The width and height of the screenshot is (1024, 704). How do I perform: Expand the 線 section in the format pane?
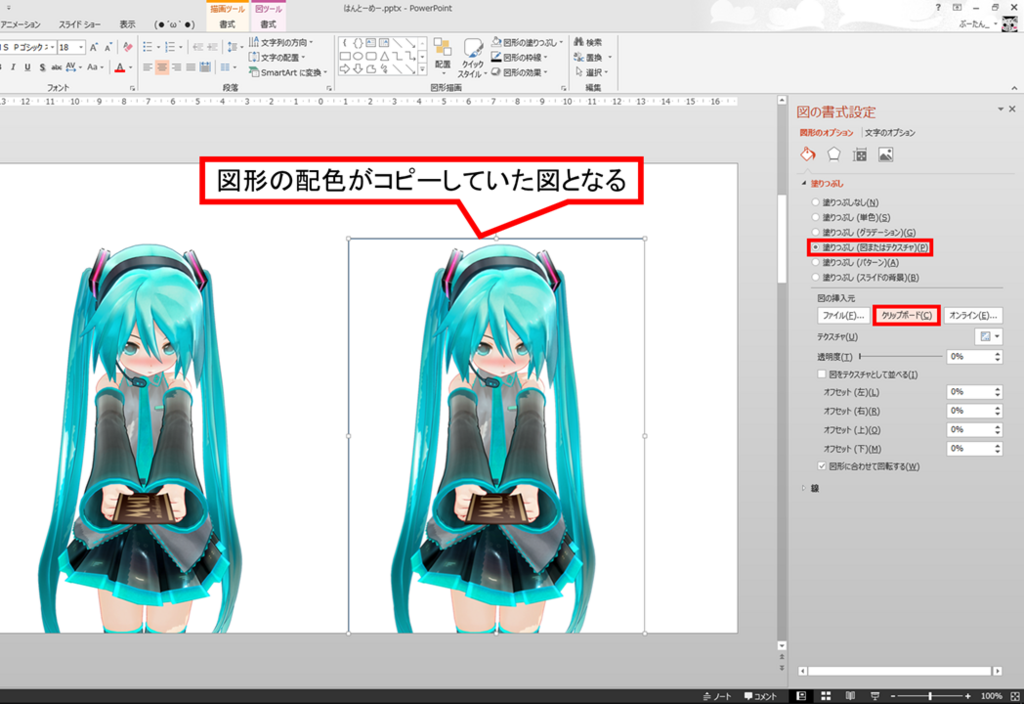click(803, 488)
